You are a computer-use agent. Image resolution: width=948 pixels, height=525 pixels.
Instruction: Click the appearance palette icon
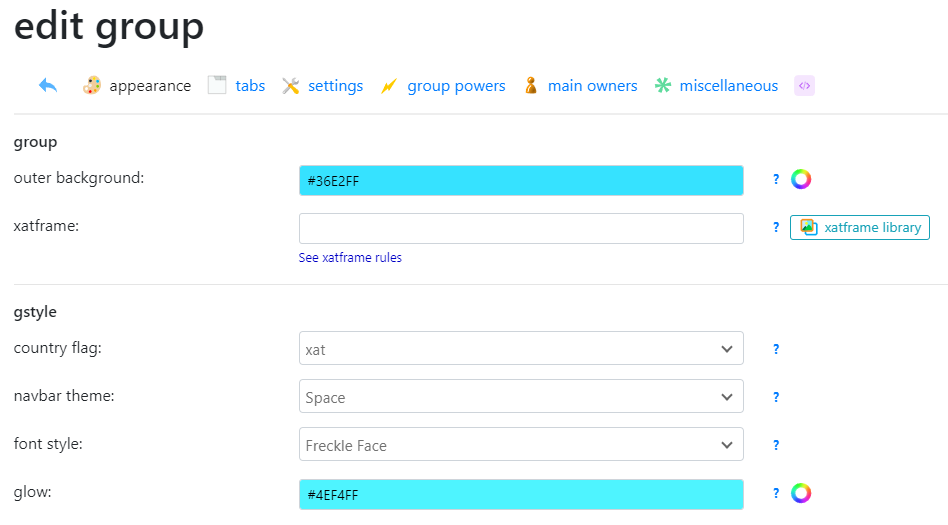coord(92,85)
